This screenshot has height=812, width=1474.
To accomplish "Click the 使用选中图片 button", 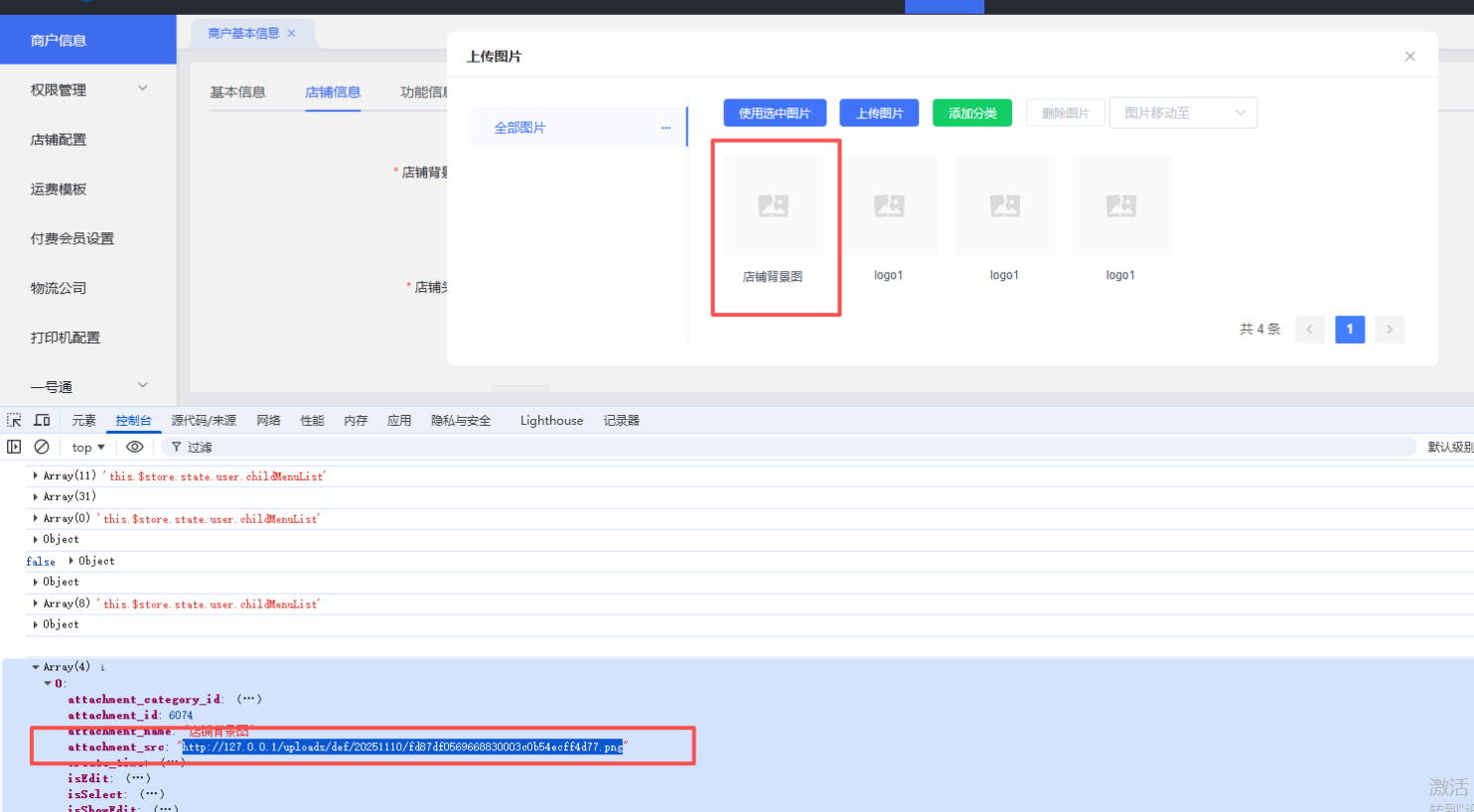I will pyautogui.click(x=775, y=113).
